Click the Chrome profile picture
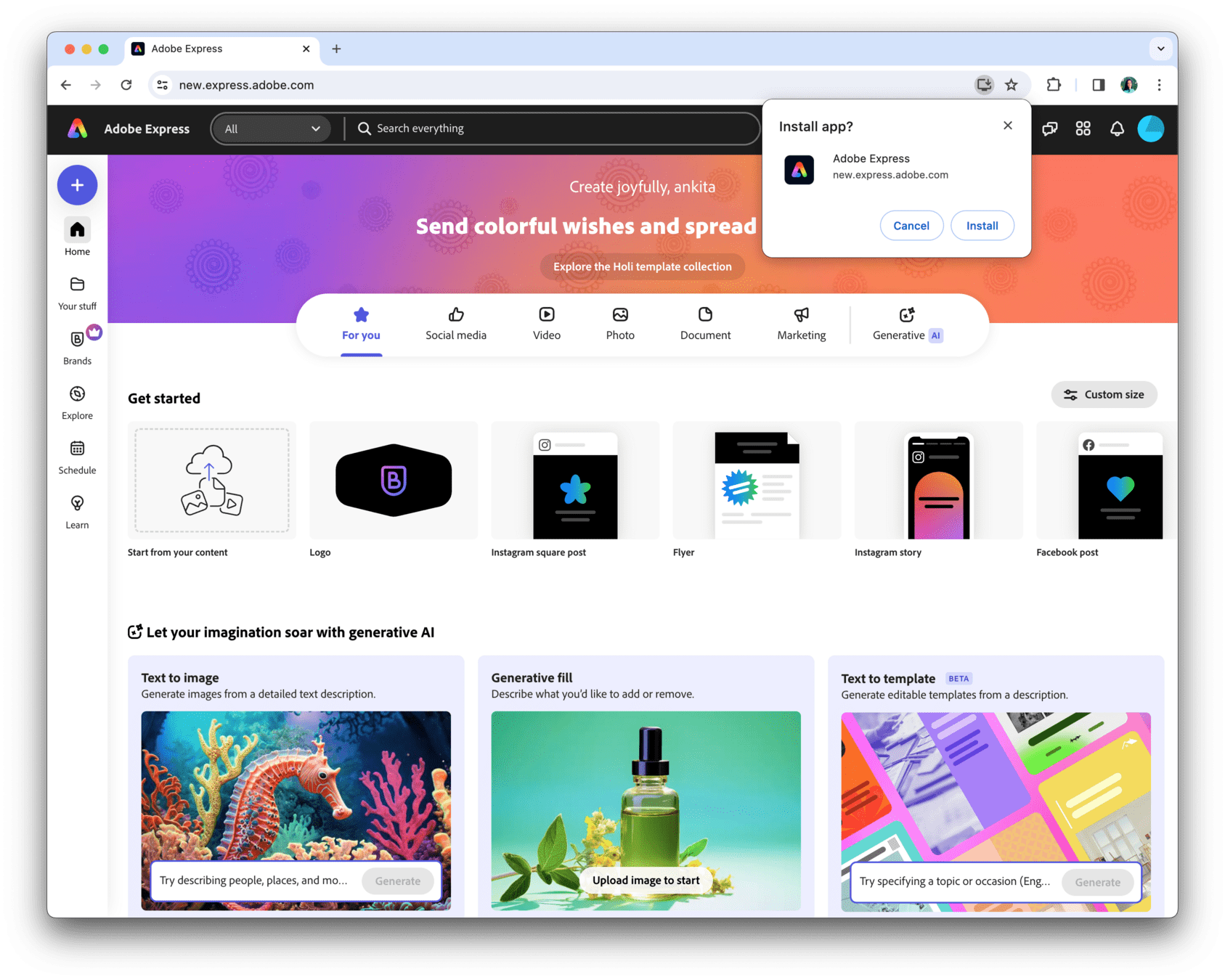 coord(1128,85)
